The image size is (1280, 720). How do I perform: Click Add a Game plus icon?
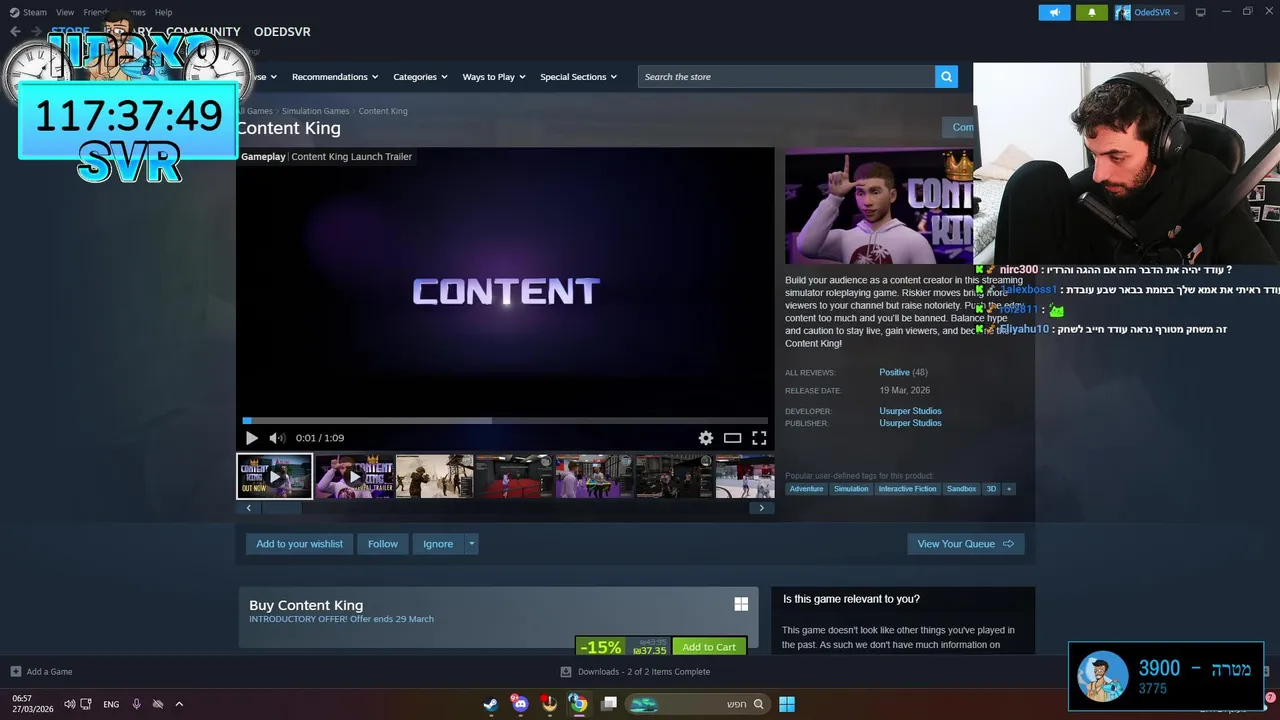pyautogui.click(x=15, y=672)
